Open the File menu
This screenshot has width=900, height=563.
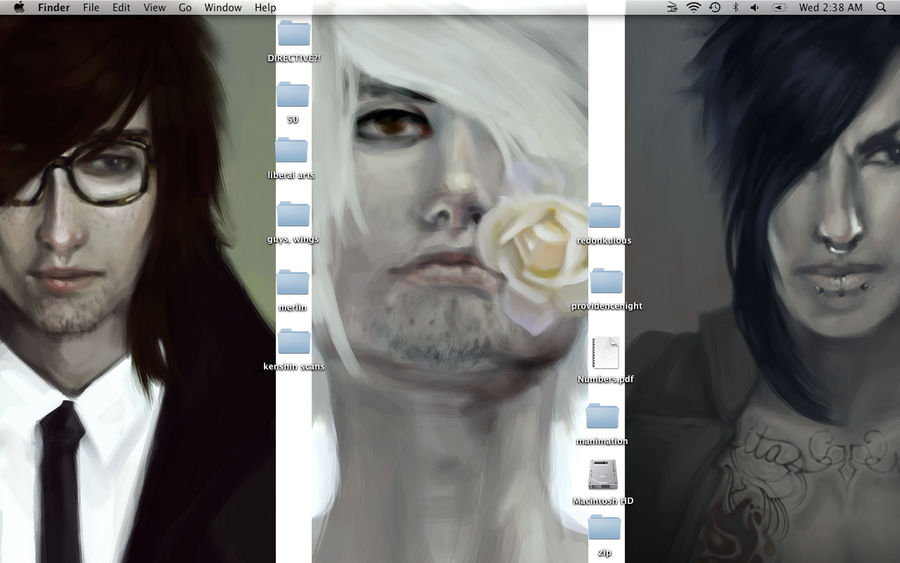[91, 7]
